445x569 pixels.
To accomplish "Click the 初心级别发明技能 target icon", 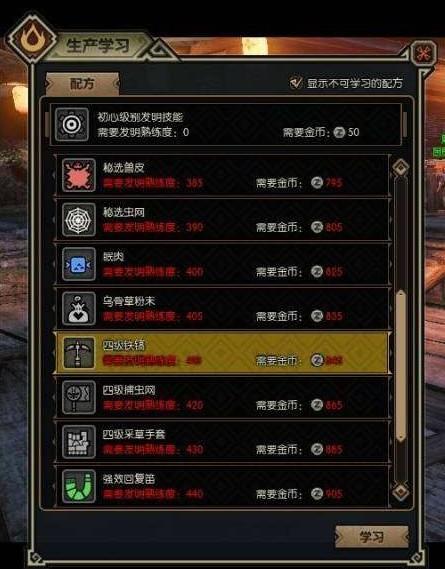I will tap(72, 124).
